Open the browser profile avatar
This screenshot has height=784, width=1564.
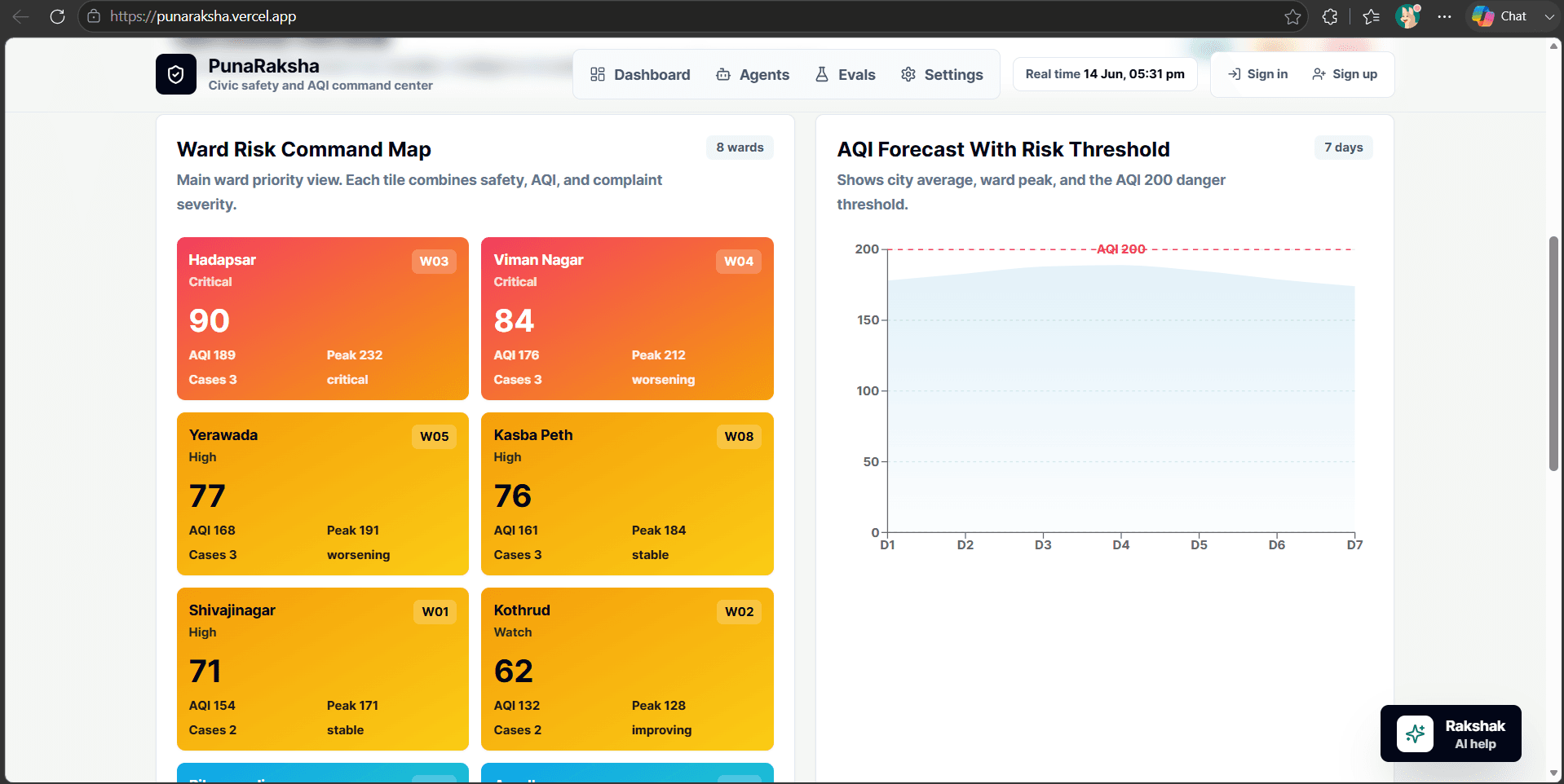pyautogui.click(x=1408, y=16)
